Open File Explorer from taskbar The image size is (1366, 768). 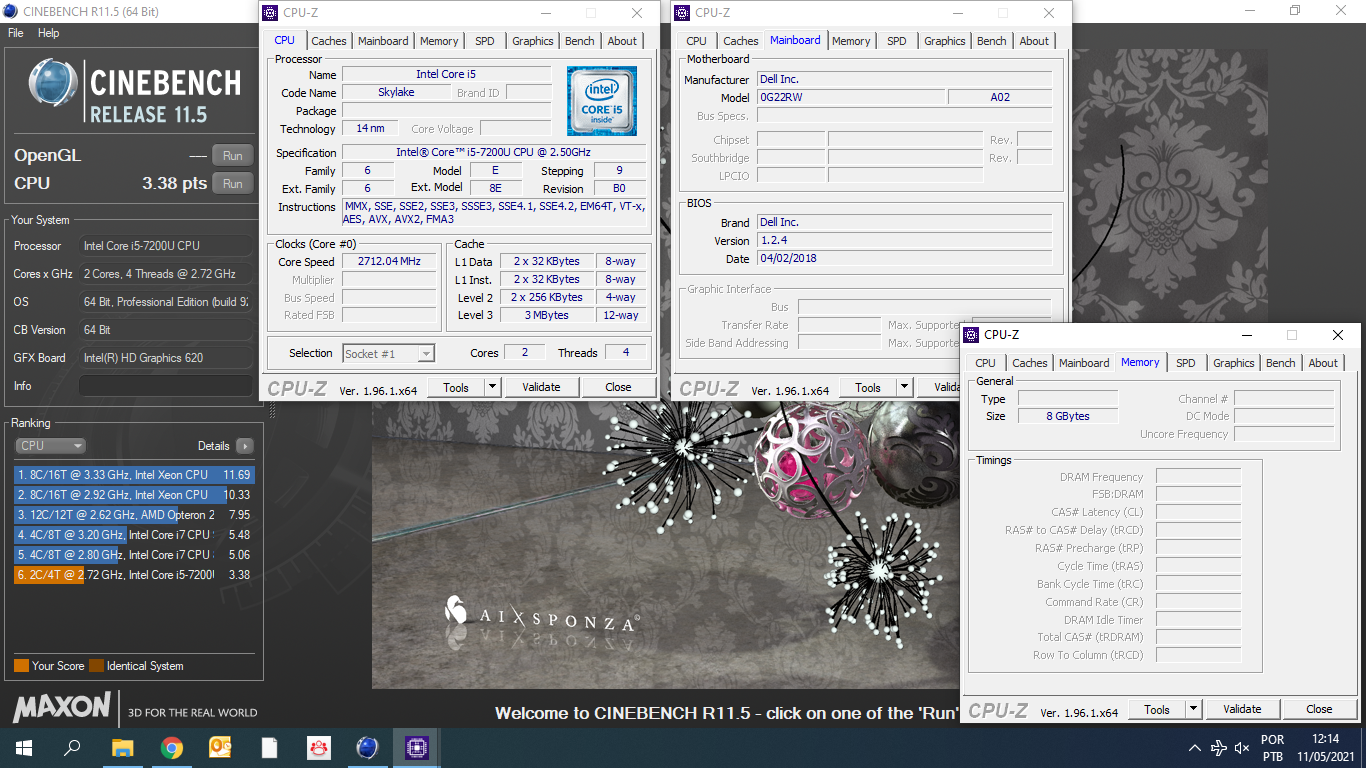point(122,747)
